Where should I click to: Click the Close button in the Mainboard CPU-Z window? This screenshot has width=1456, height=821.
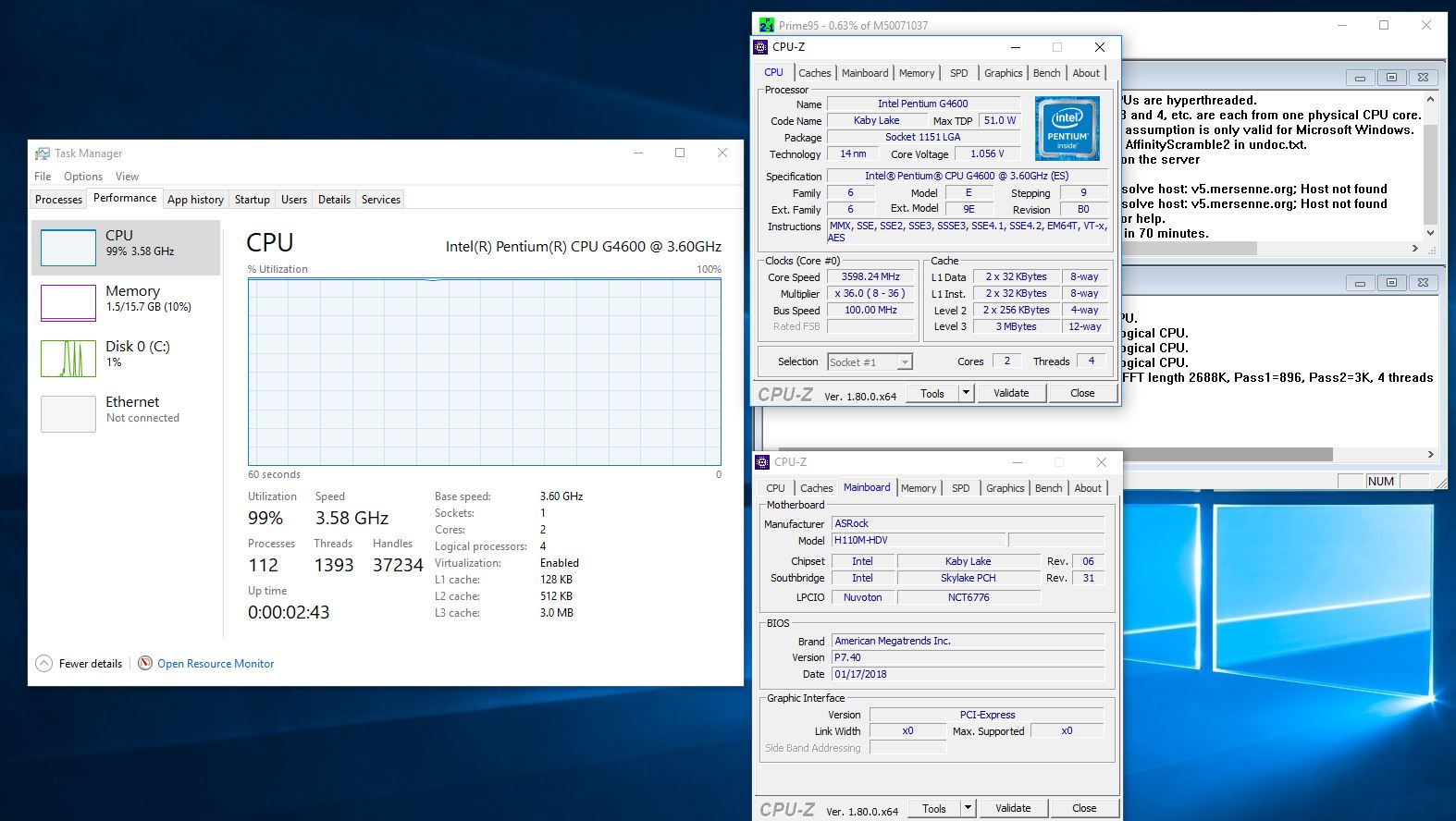pyautogui.click(x=1084, y=808)
